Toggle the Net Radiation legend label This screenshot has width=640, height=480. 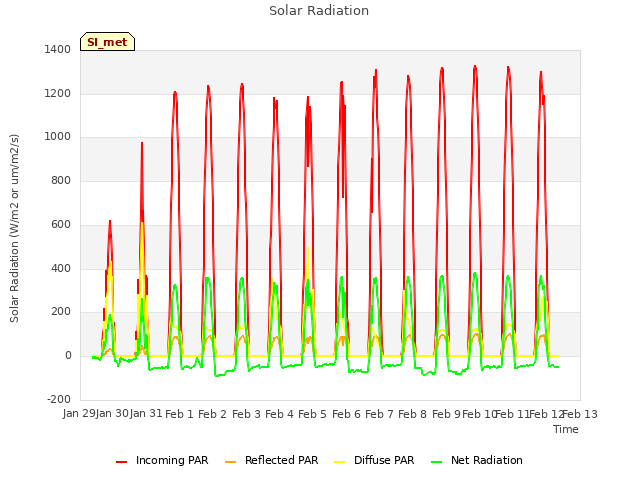click(x=487, y=460)
